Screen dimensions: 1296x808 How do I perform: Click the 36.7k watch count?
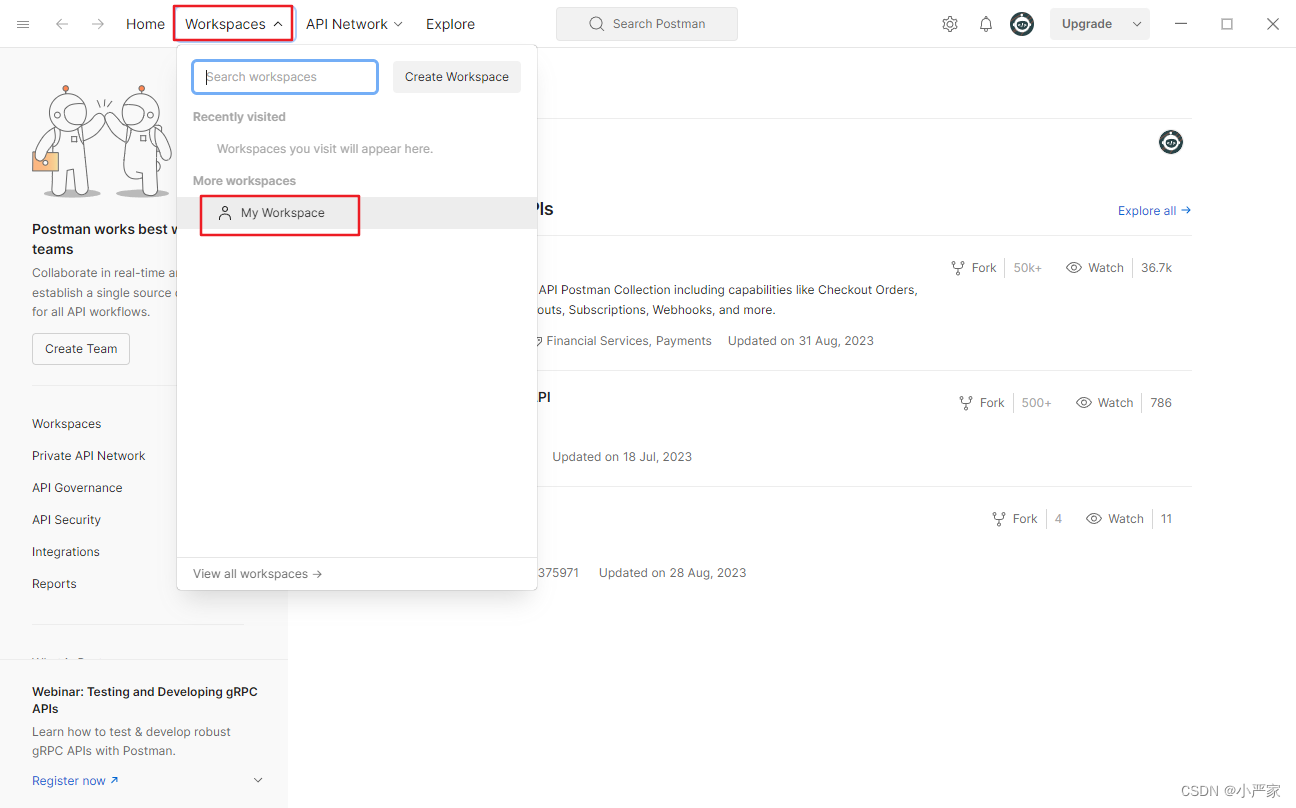[1156, 268]
